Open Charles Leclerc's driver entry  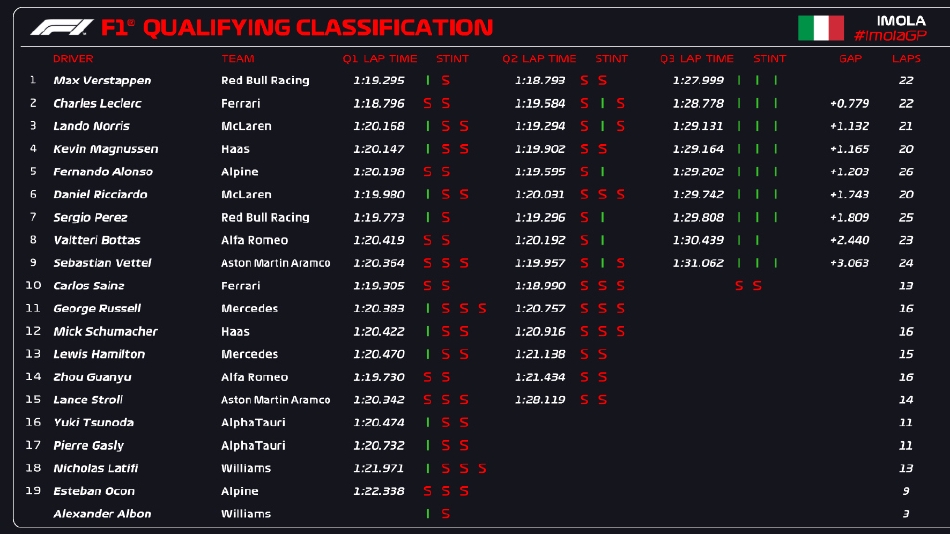pyautogui.click(x=97, y=103)
